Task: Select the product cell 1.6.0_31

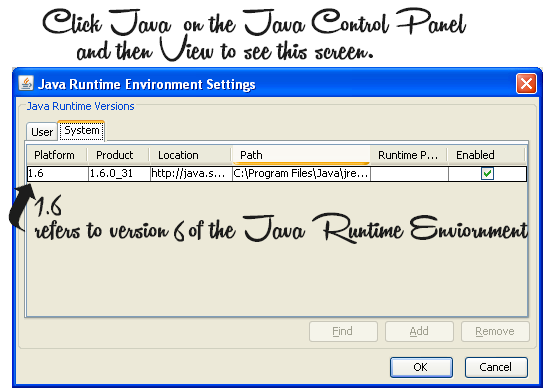Action: click(119, 174)
